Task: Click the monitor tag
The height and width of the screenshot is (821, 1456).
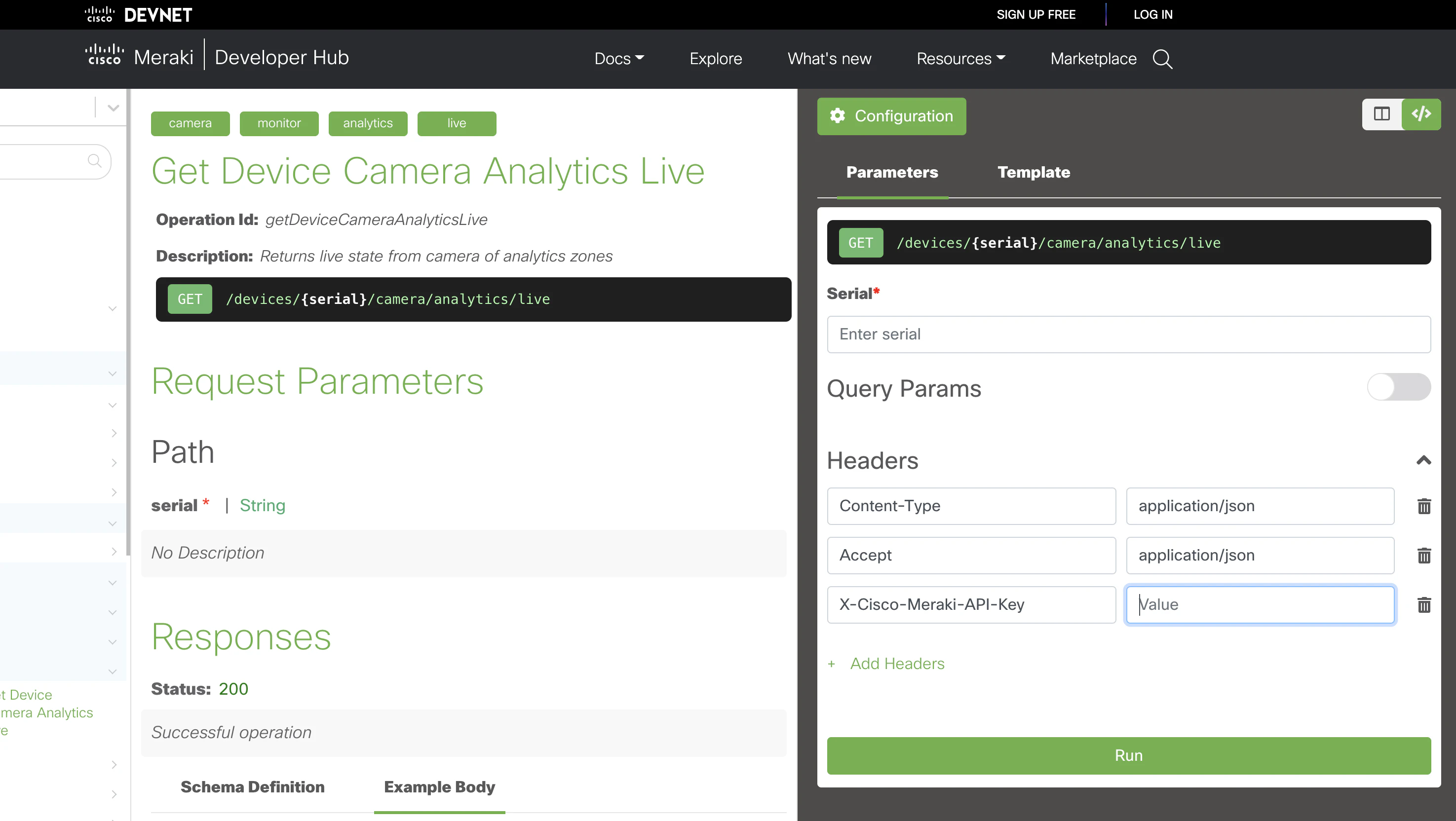Action: pos(279,123)
